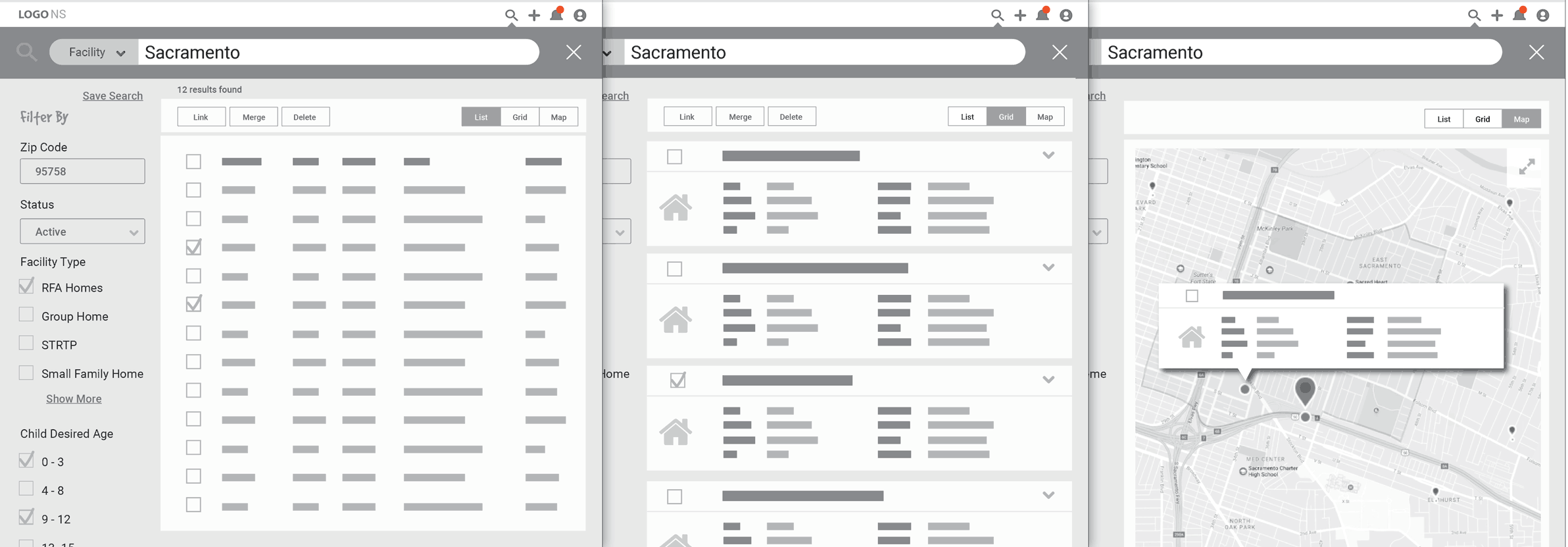This screenshot has height=547, width=1568.
Task: Select the List tab in the map panel
Action: [1444, 119]
